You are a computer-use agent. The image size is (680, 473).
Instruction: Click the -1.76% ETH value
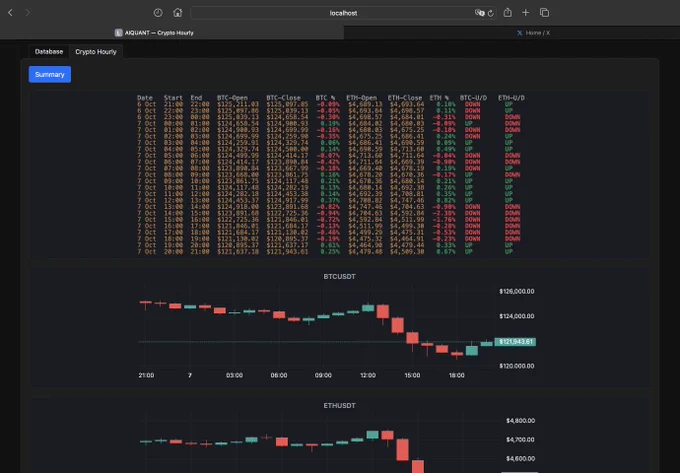[444, 220]
